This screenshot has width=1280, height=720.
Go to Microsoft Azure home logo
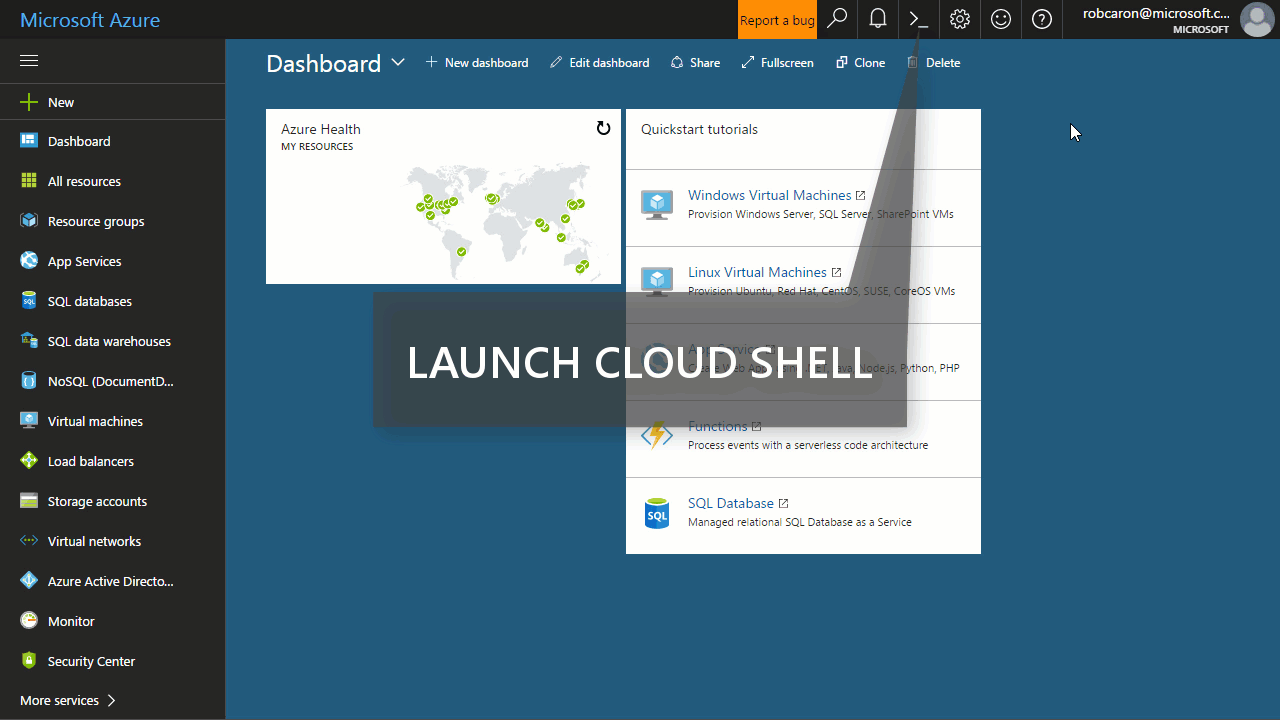click(90, 20)
